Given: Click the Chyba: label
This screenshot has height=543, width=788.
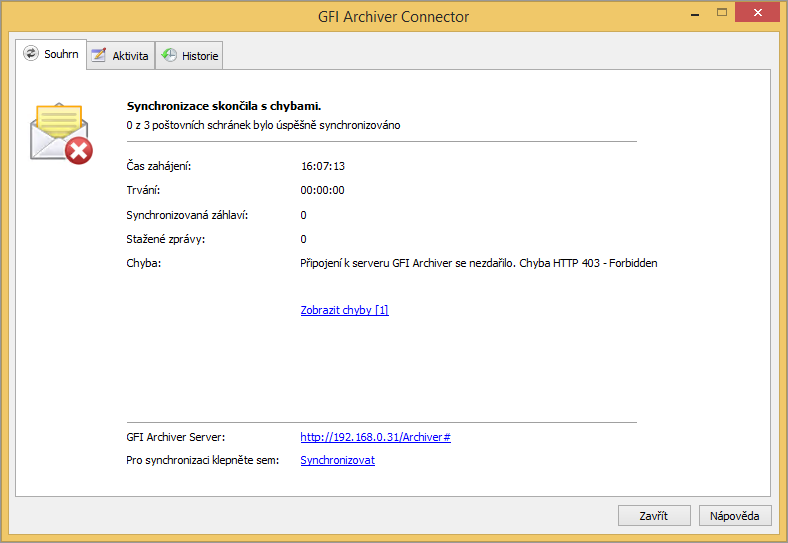Looking at the screenshot, I should (143, 263).
